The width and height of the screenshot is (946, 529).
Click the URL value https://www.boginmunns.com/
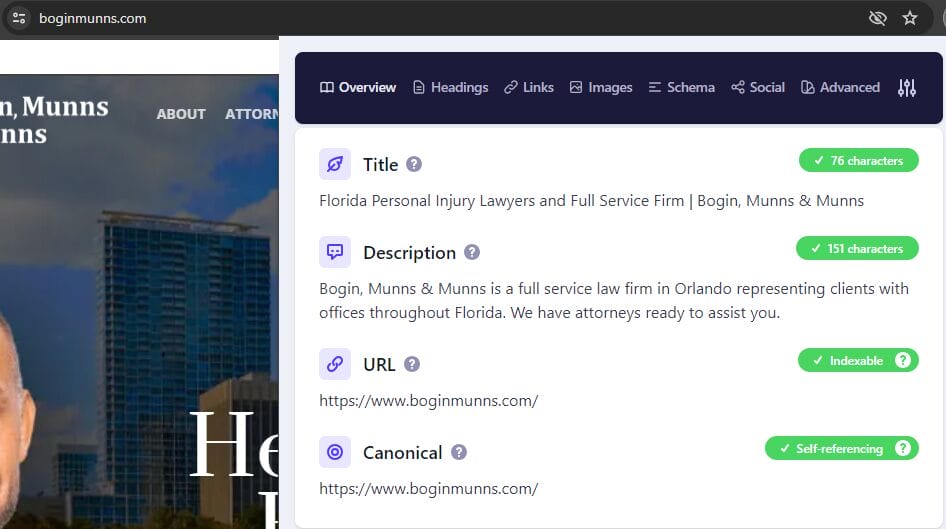click(x=428, y=401)
